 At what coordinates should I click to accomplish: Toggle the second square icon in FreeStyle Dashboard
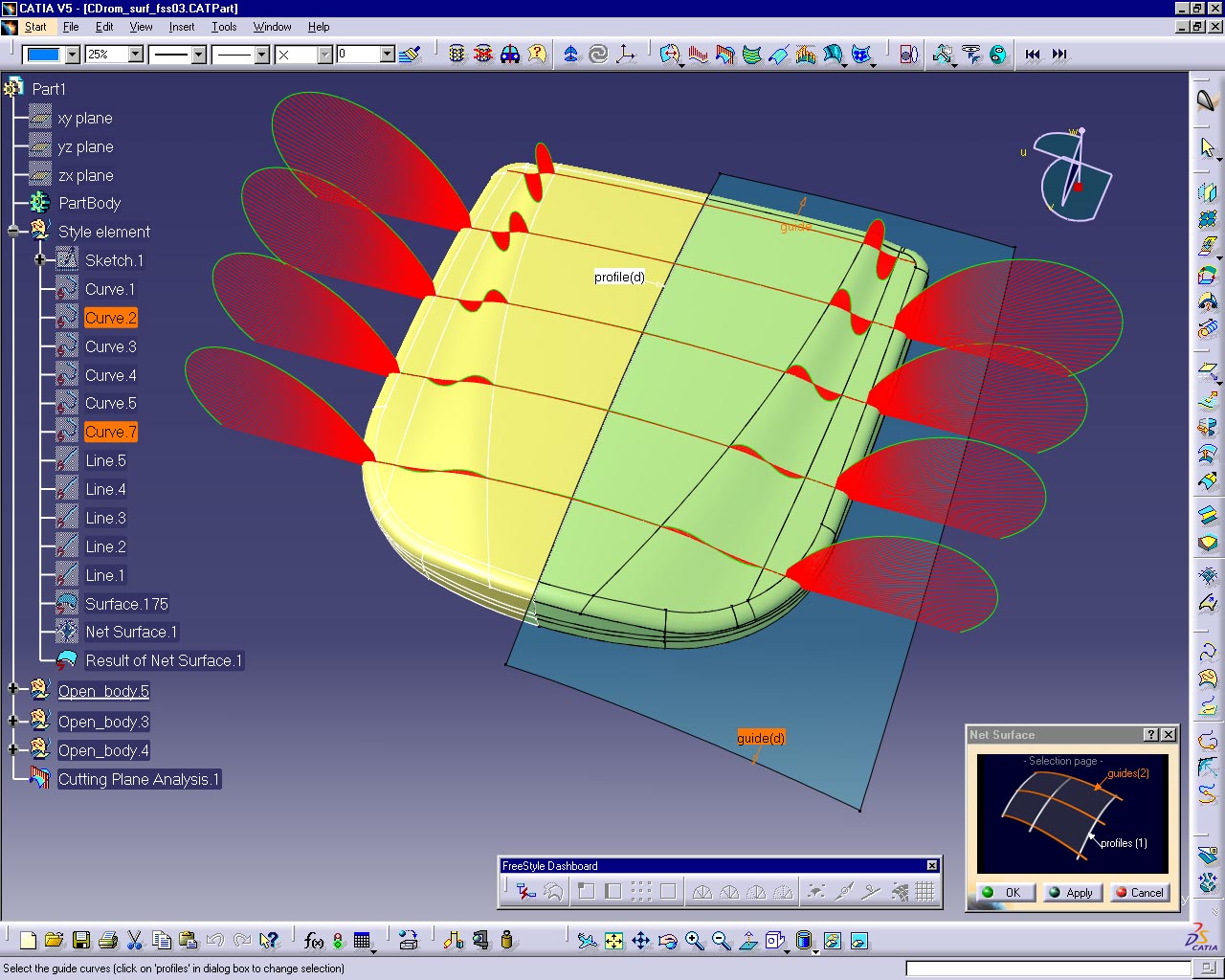point(613,892)
